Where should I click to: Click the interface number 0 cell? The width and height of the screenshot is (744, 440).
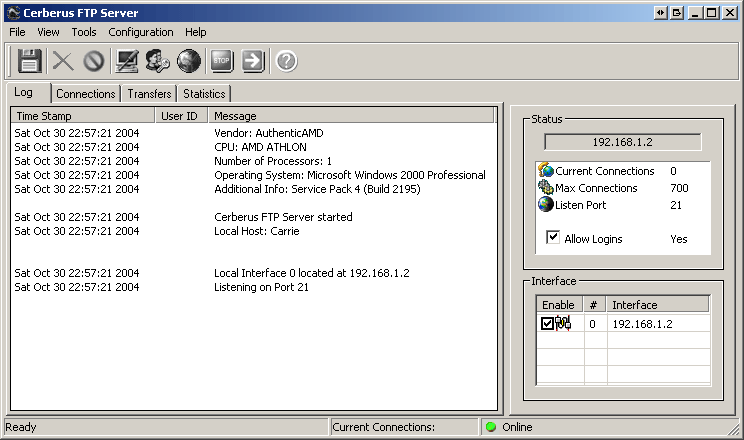pos(593,324)
